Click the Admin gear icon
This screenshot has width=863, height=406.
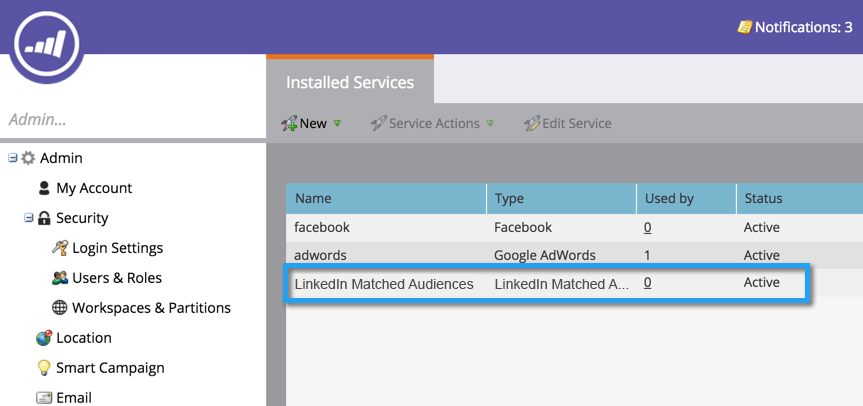tap(28, 158)
